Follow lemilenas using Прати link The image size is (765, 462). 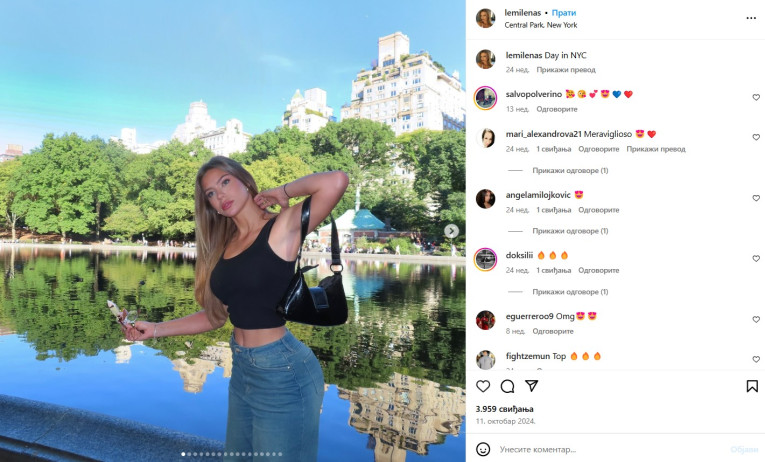(564, 13)
